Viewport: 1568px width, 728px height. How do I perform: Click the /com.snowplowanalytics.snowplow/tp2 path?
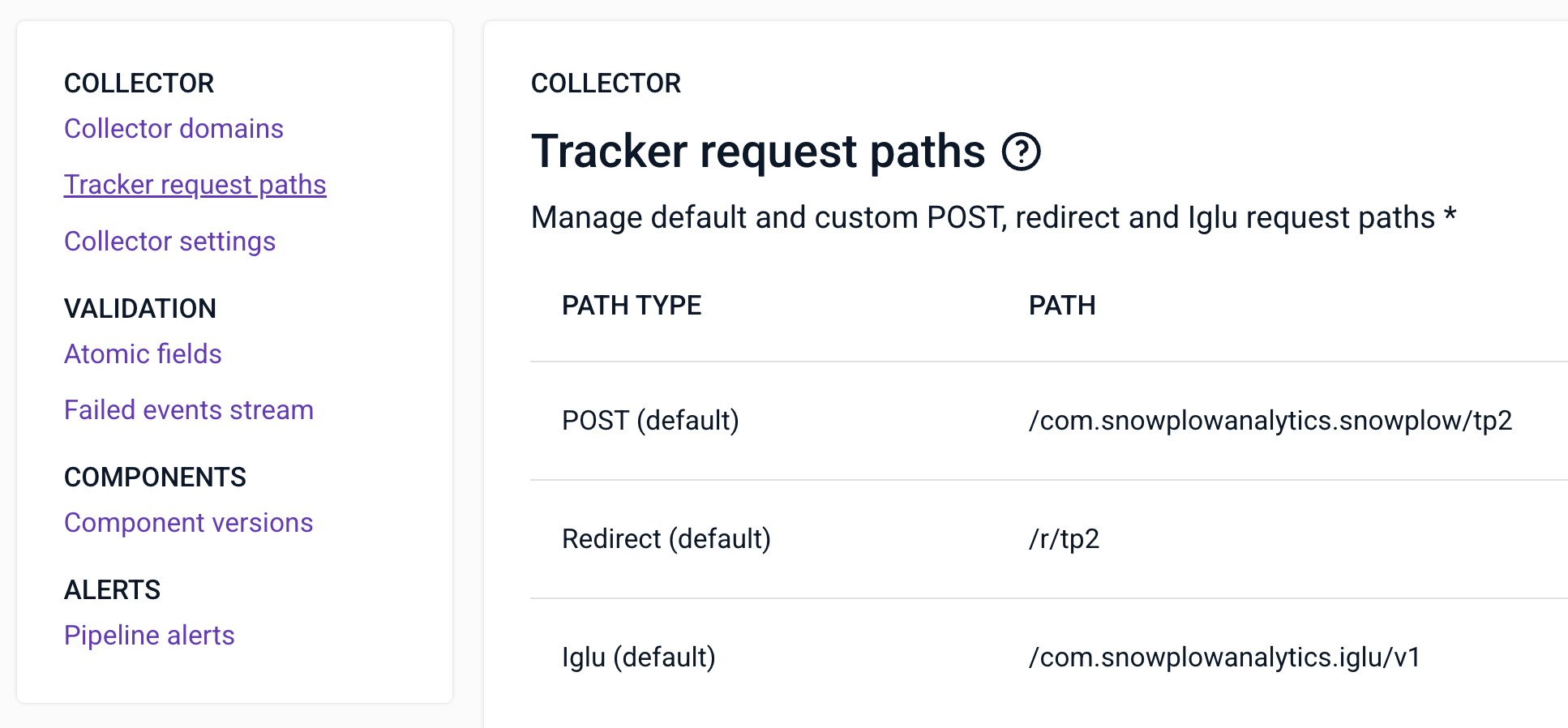pos(1270,421)
